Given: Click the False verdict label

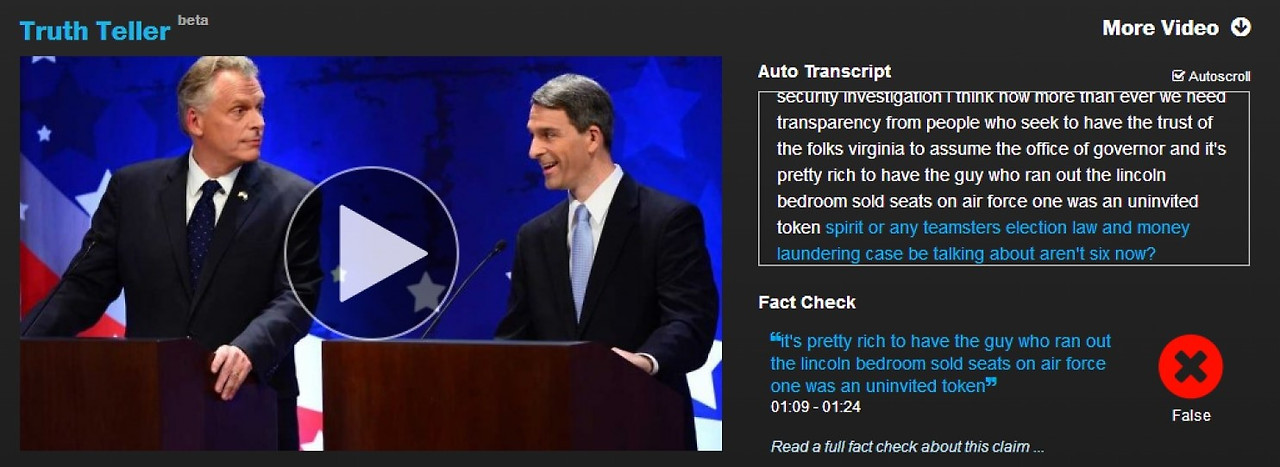Looking at the screenshot, I should [1191, 415].
